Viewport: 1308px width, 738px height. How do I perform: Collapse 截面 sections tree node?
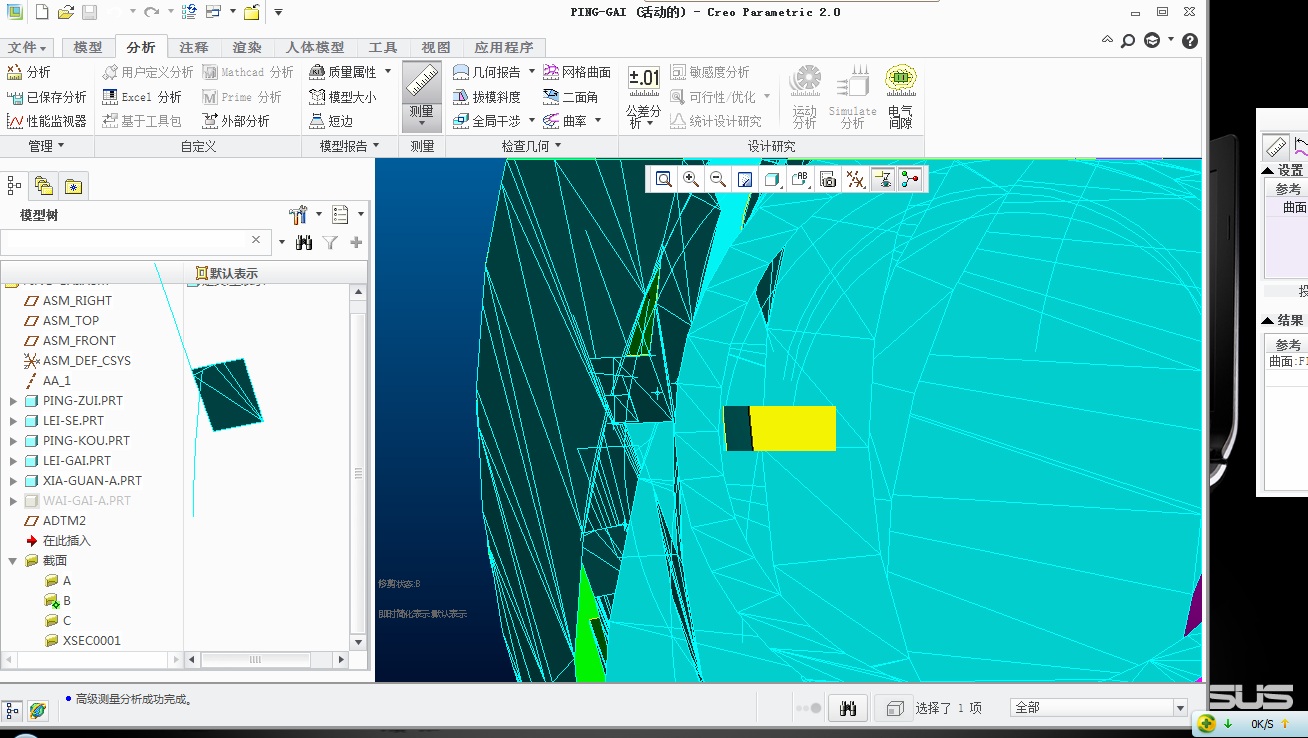click(14, 561)
